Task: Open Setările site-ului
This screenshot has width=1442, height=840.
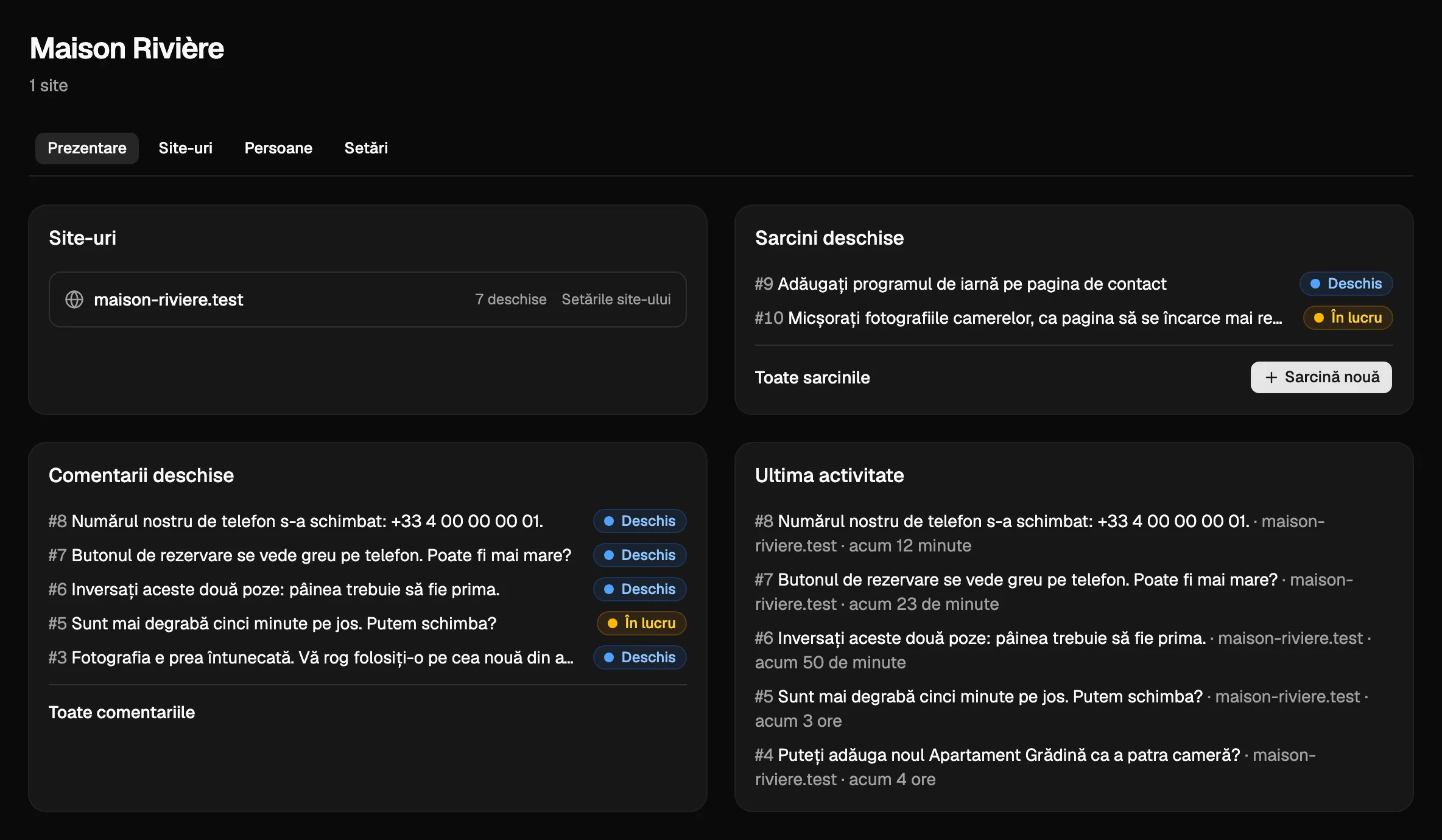Action: [x=616, y=299]
